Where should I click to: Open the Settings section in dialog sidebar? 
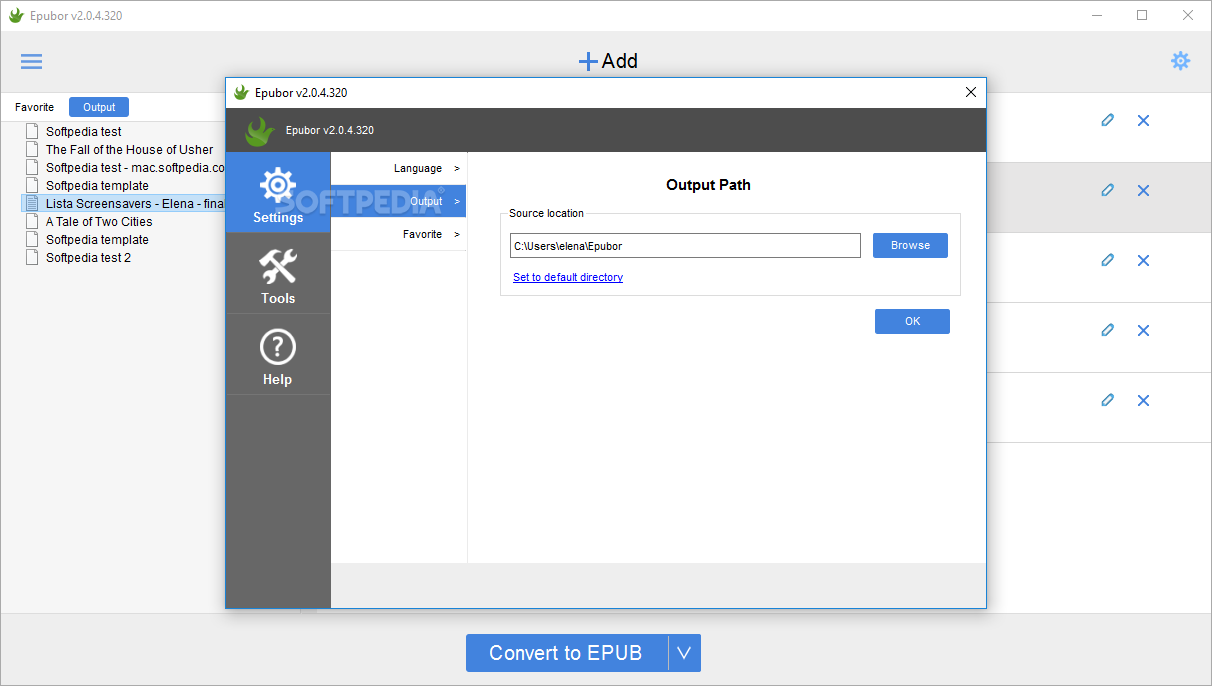point(278,193)
